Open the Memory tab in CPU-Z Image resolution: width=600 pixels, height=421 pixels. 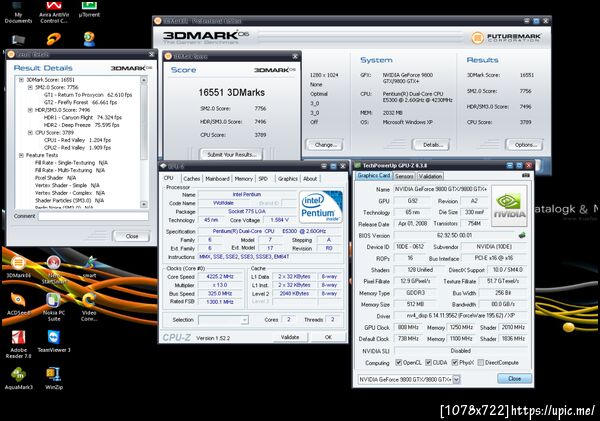pyautogui.click(x=243, y=179)
